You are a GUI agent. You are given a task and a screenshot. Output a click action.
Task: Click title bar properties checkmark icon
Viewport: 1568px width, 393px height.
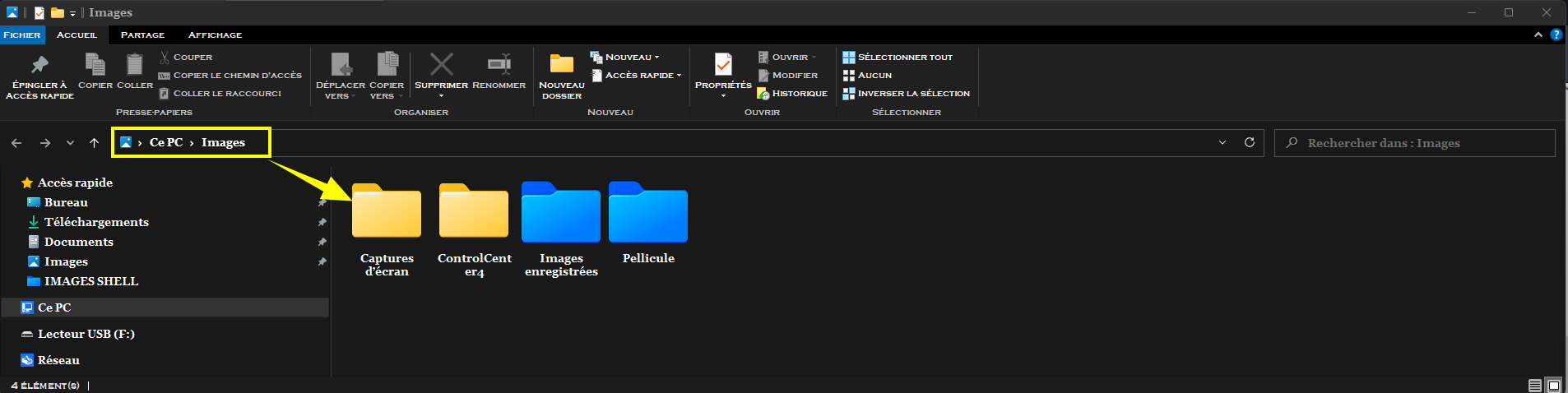(x=39, y=12)
